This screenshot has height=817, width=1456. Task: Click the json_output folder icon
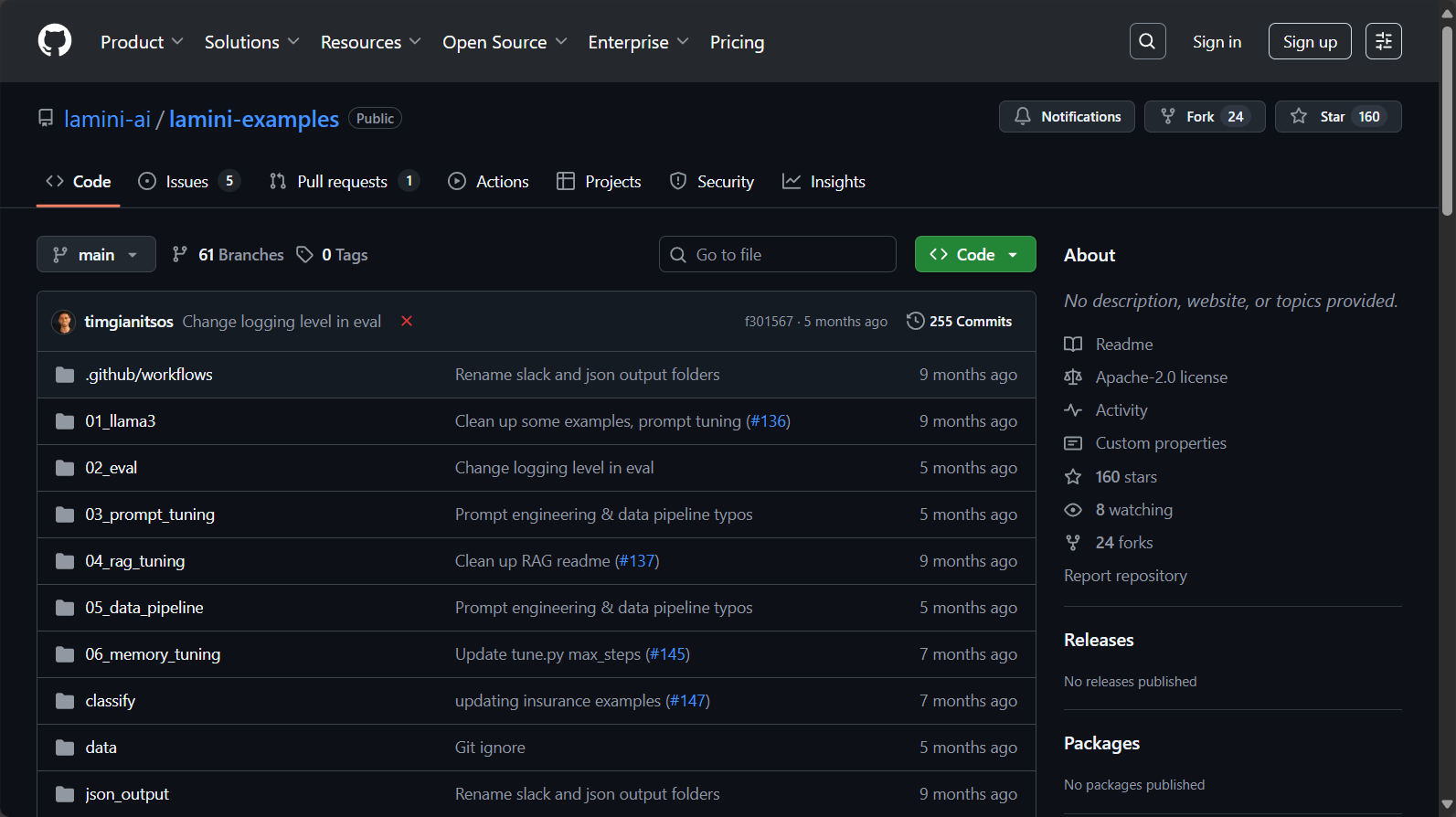[x=65, y=794]
